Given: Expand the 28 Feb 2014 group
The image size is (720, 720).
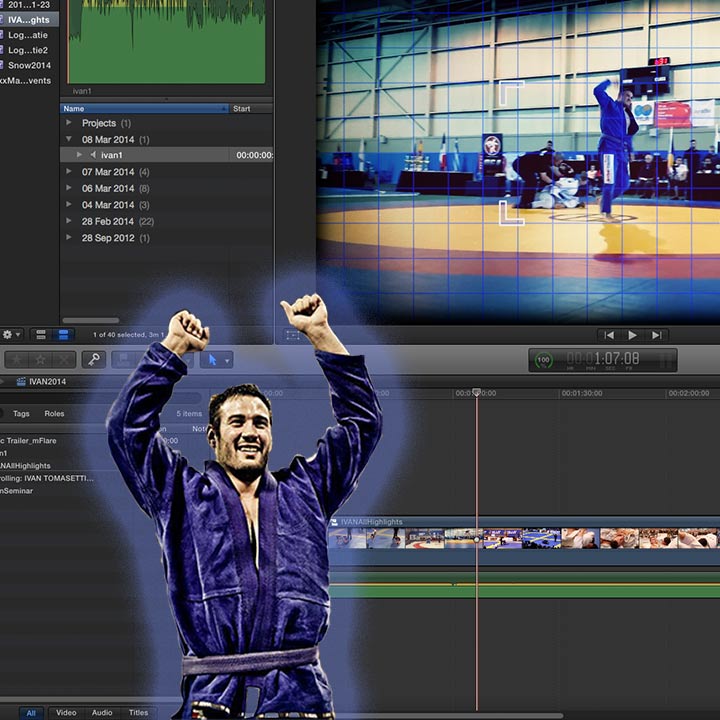Looking at the screenshot, I should tap(69, 221).
